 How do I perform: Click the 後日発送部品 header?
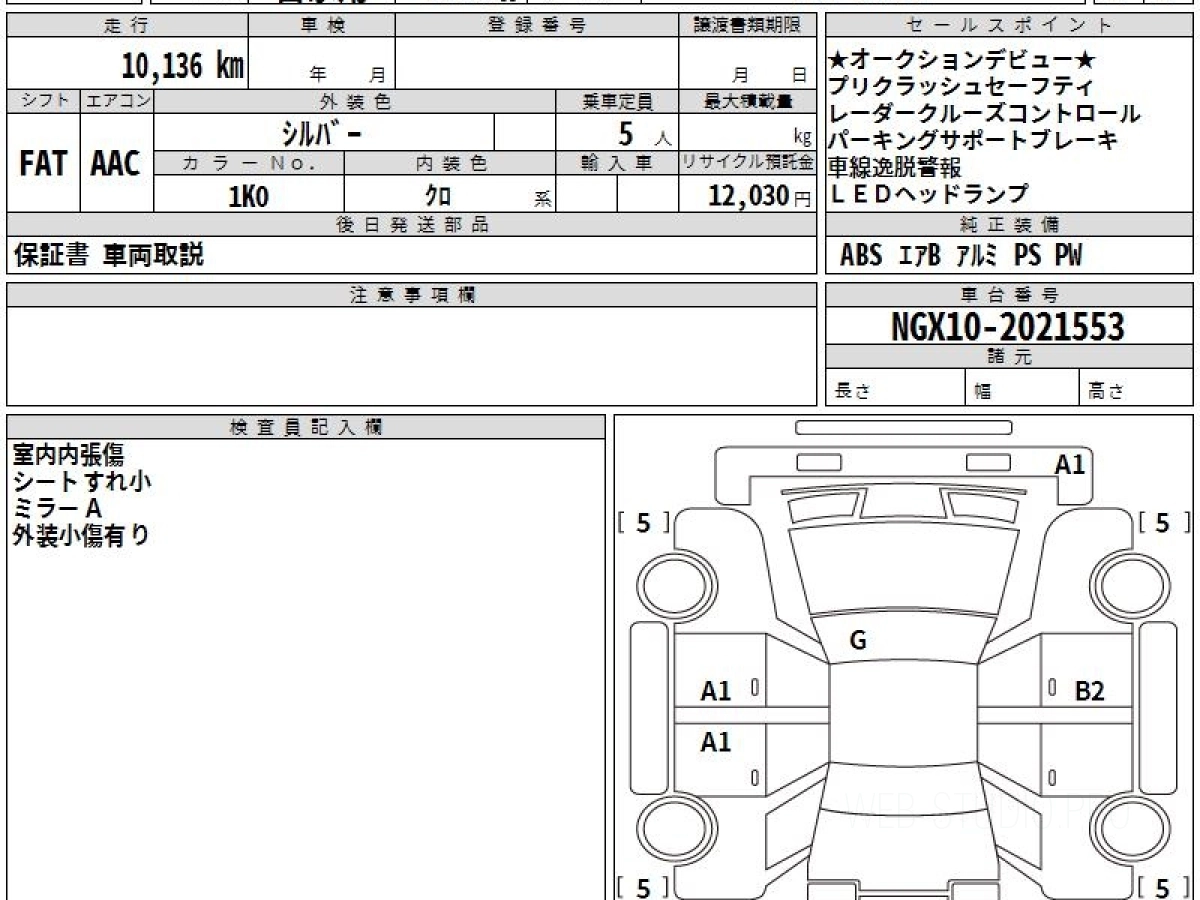[x=411, y=225]
